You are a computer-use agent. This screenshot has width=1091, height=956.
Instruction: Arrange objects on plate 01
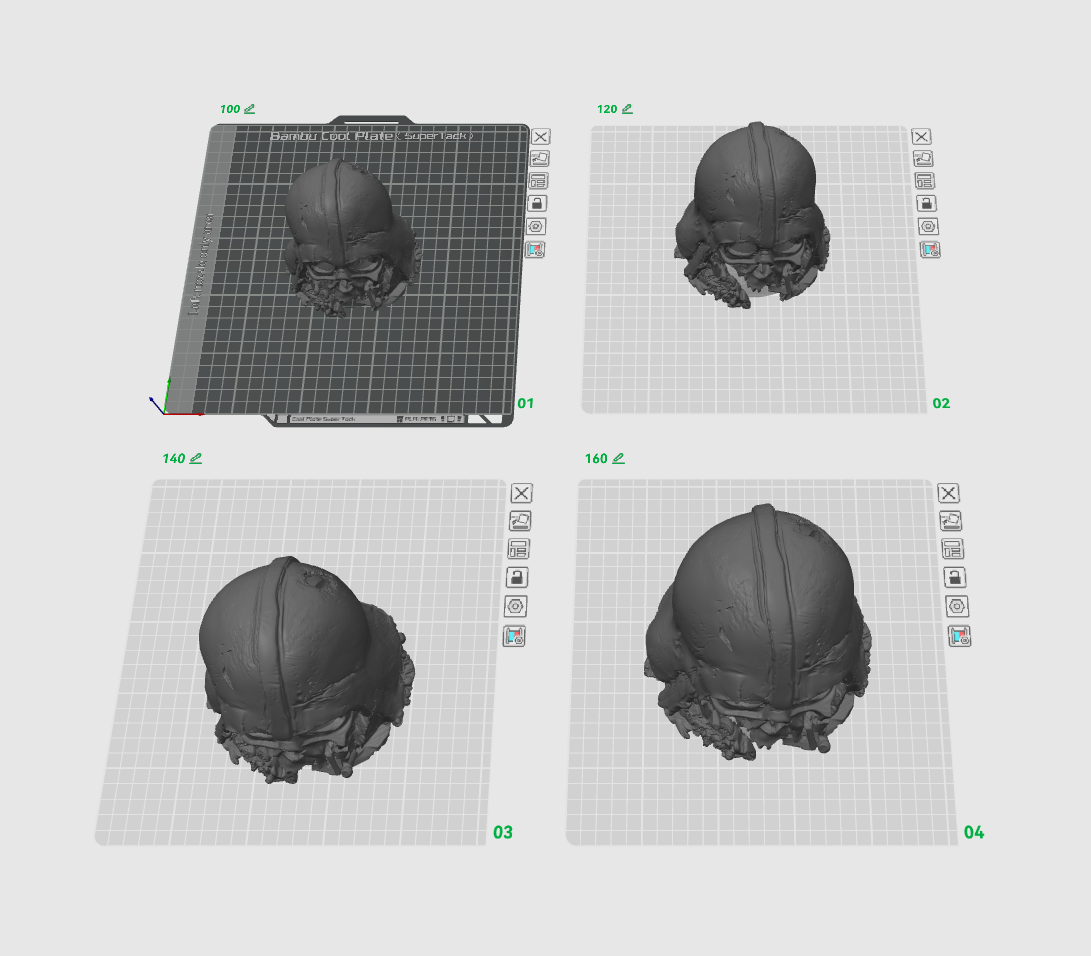(539, 181)
